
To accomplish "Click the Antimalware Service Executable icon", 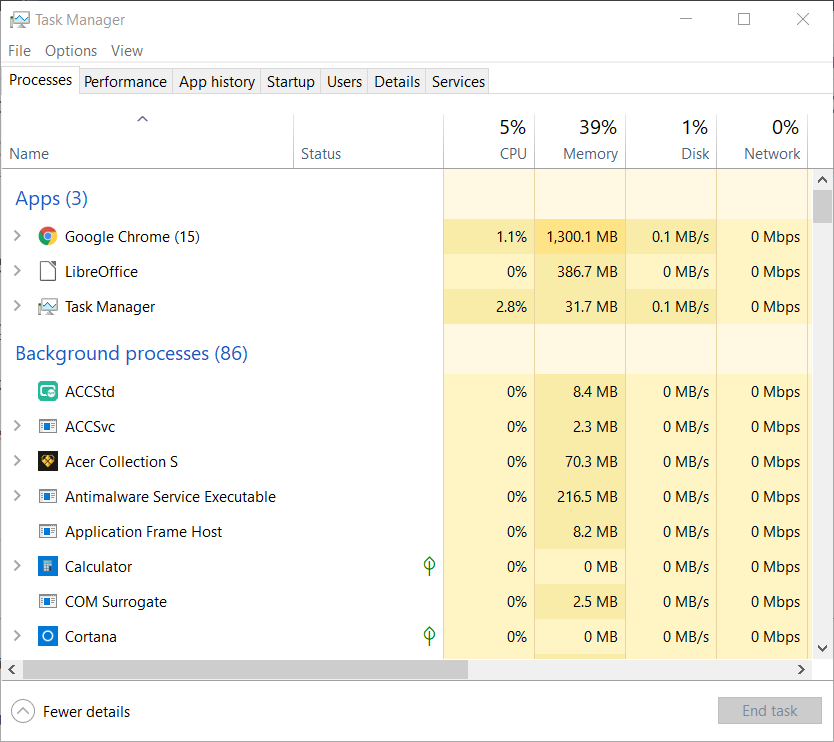I will pos(48,497).
